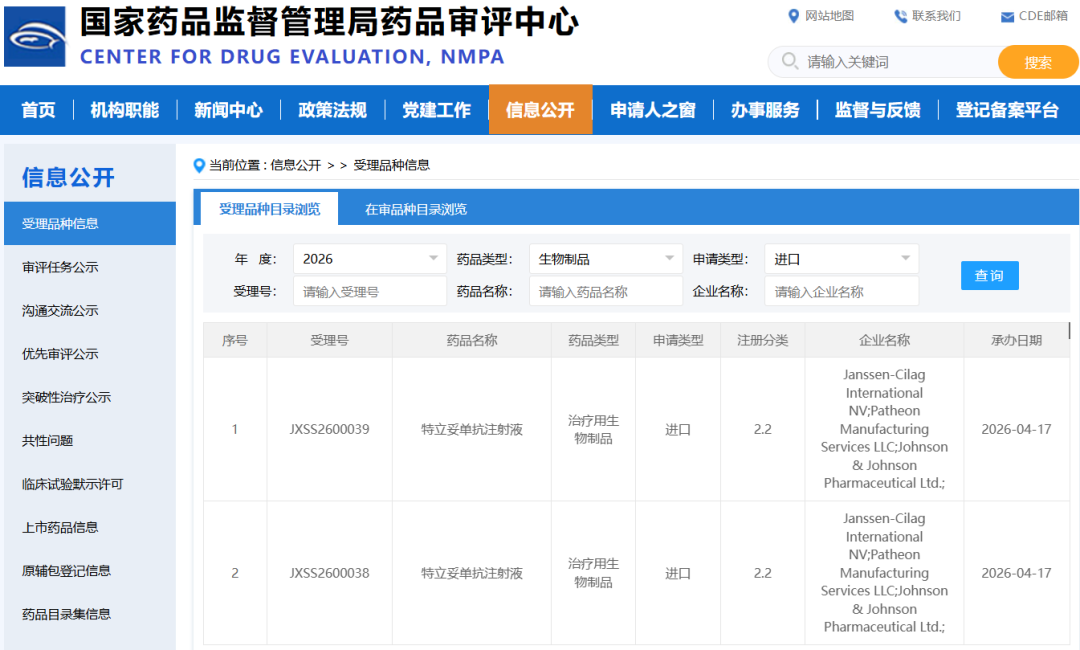Select the 受理品种目录浏览 tab
Image resolution: width=1080 pixels, height=650 pixels.
pyautogui.click(x=269, y=209)
